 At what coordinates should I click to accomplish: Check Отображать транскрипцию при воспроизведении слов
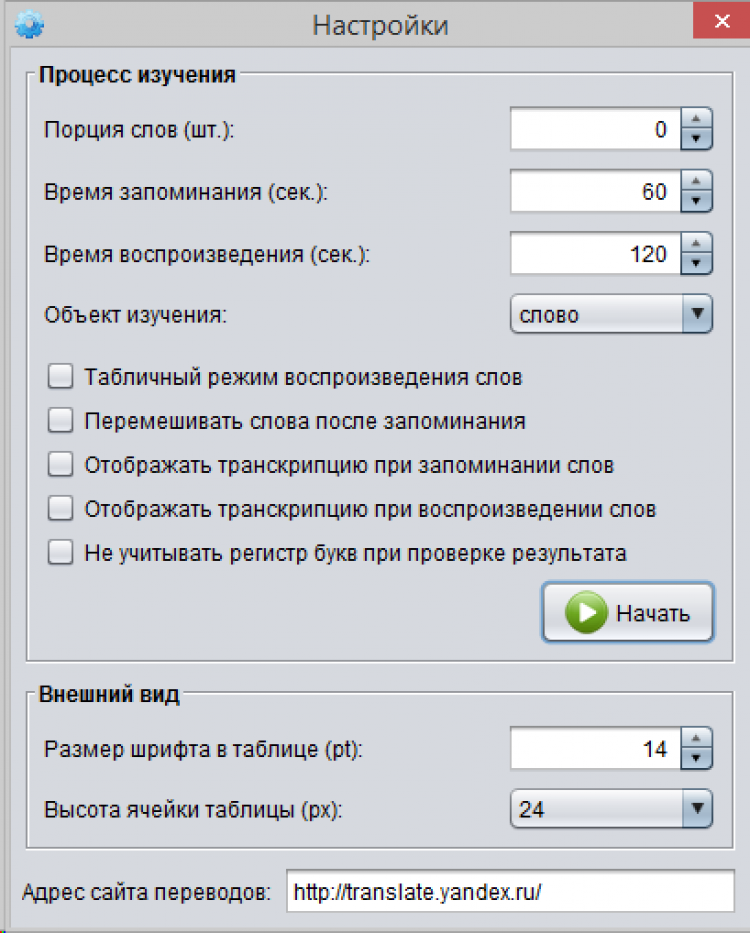[61, 509]
